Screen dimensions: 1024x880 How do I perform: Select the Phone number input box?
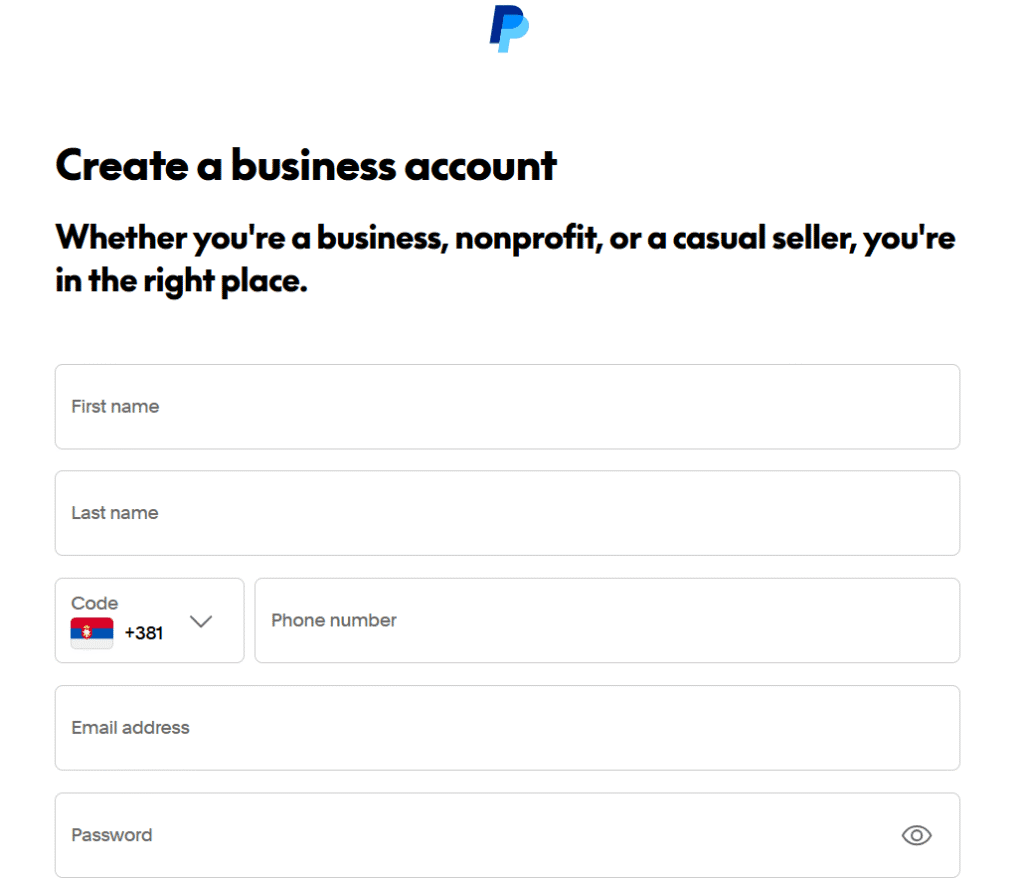pos(607,620)
